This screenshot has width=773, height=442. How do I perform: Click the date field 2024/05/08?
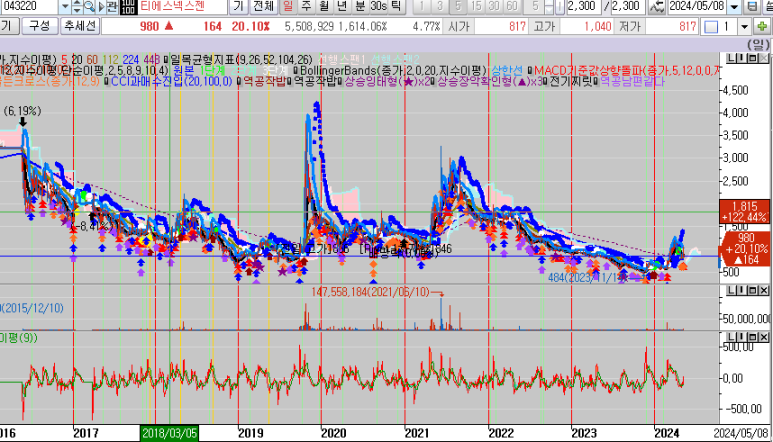point(697,6)
